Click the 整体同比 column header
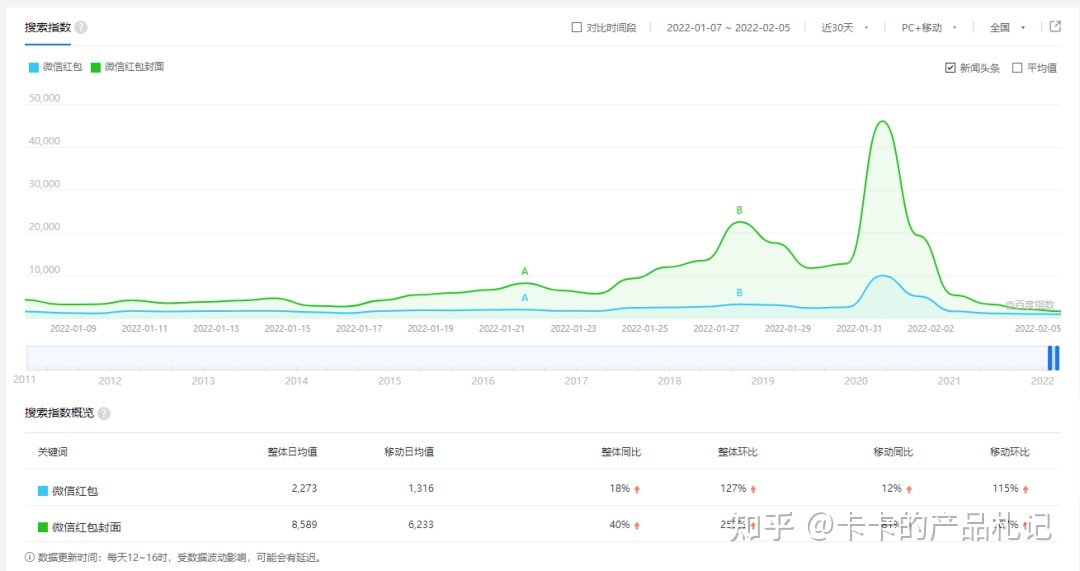This screenshot has height=571, width=1080. coord(621,452)
